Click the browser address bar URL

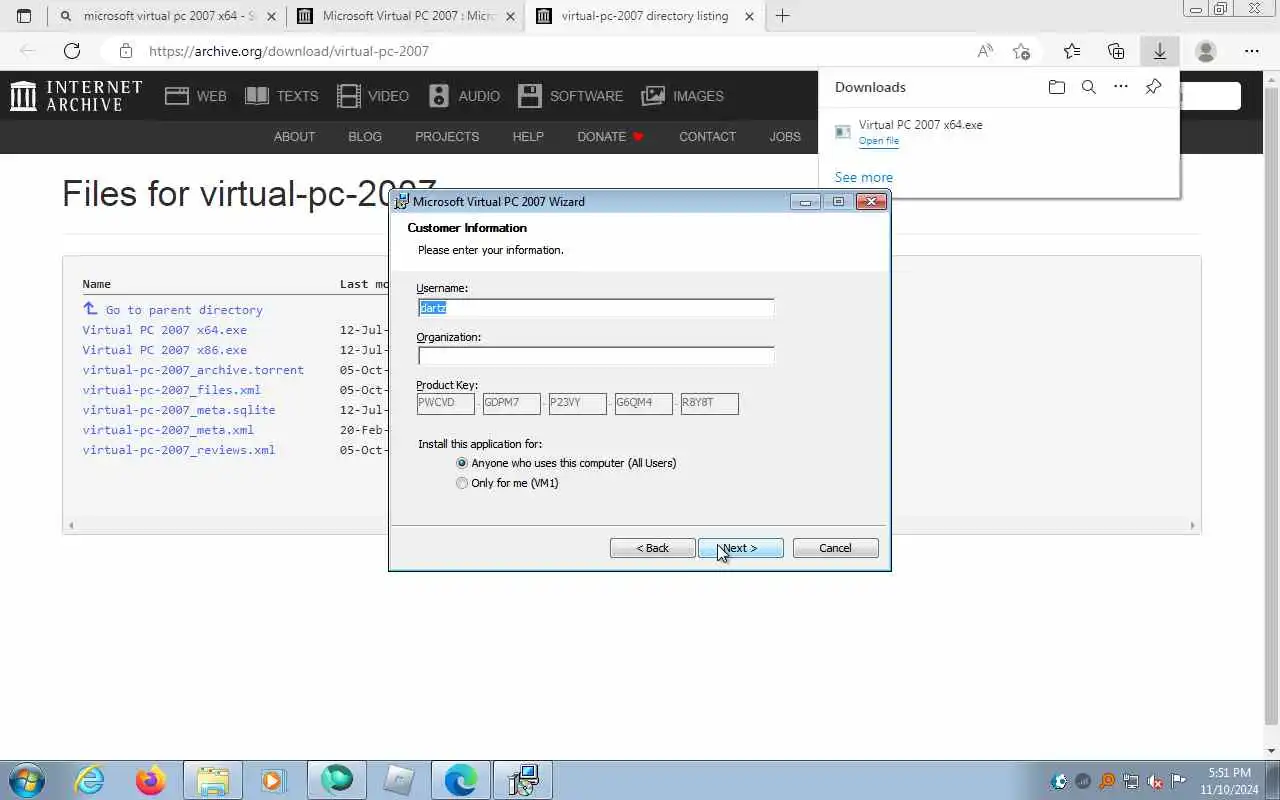point(289,51)
